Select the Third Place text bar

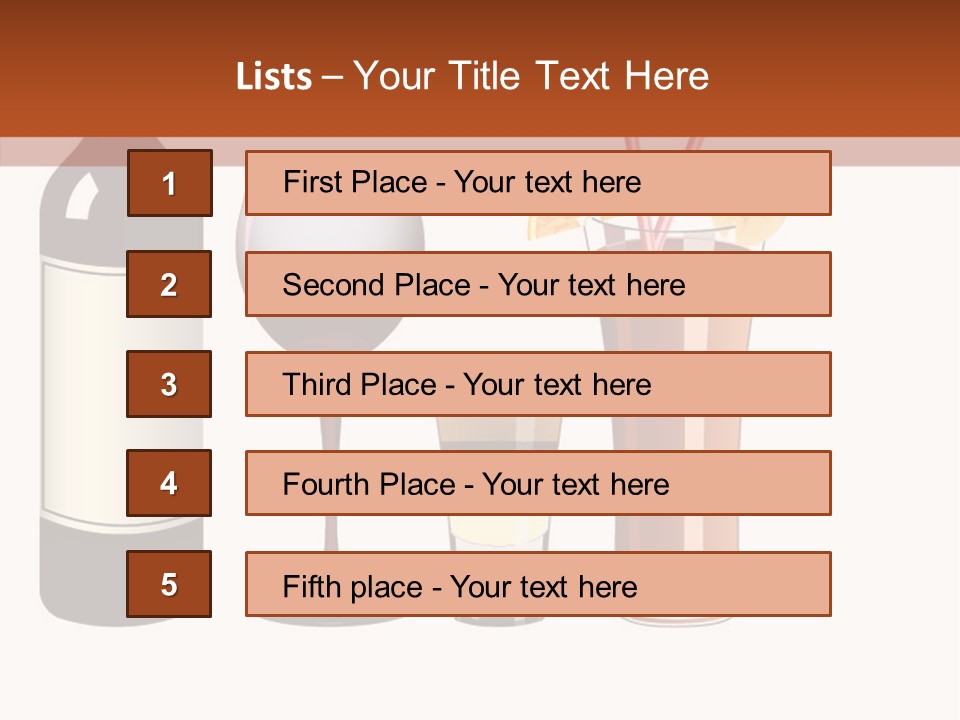(538, 384)
